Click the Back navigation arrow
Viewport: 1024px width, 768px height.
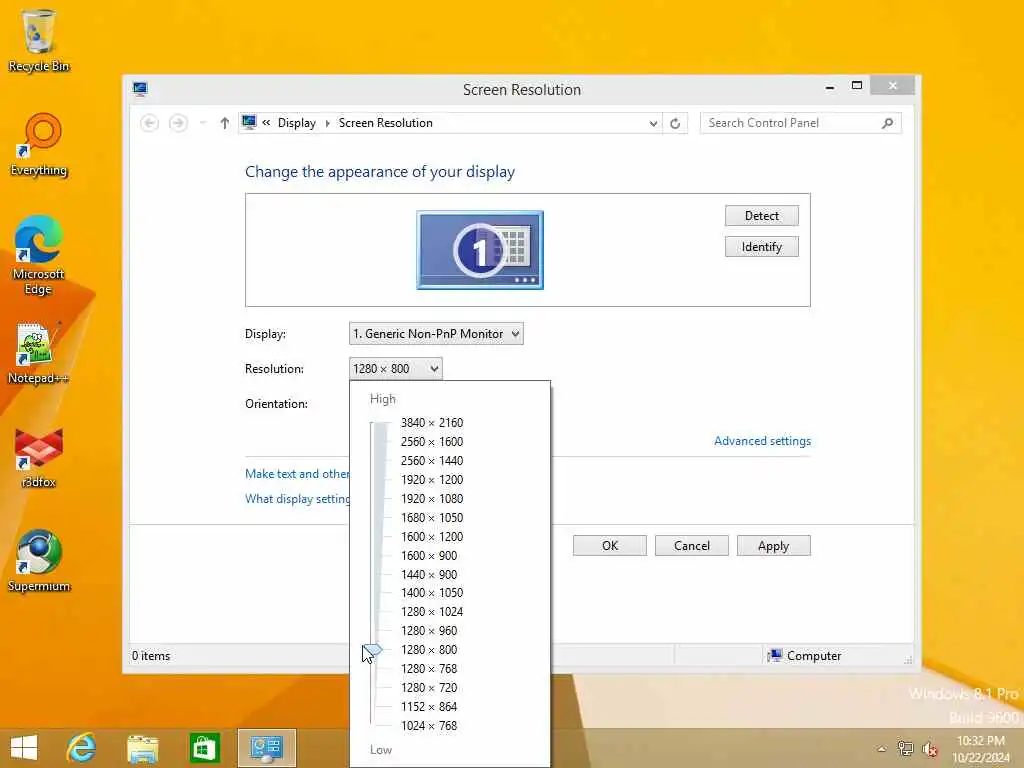pyautogui.click(x=150, y=123)
